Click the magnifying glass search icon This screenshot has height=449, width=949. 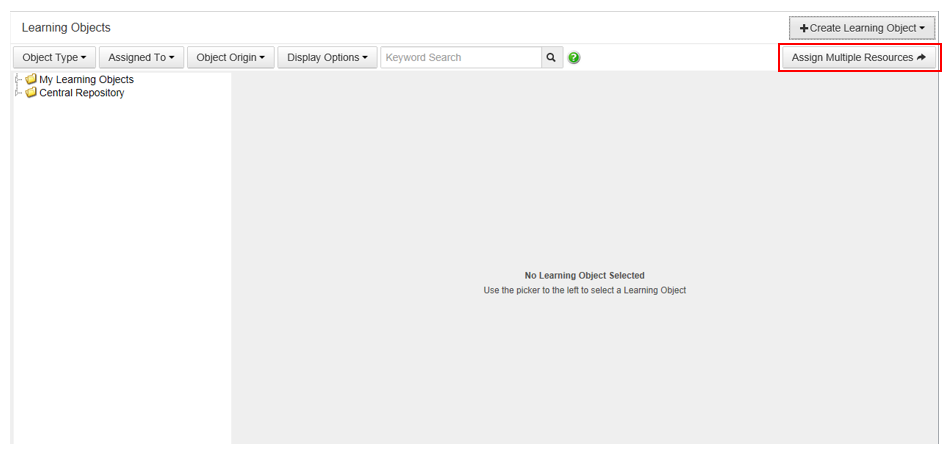pyautogui.click(x=552, y=58)
